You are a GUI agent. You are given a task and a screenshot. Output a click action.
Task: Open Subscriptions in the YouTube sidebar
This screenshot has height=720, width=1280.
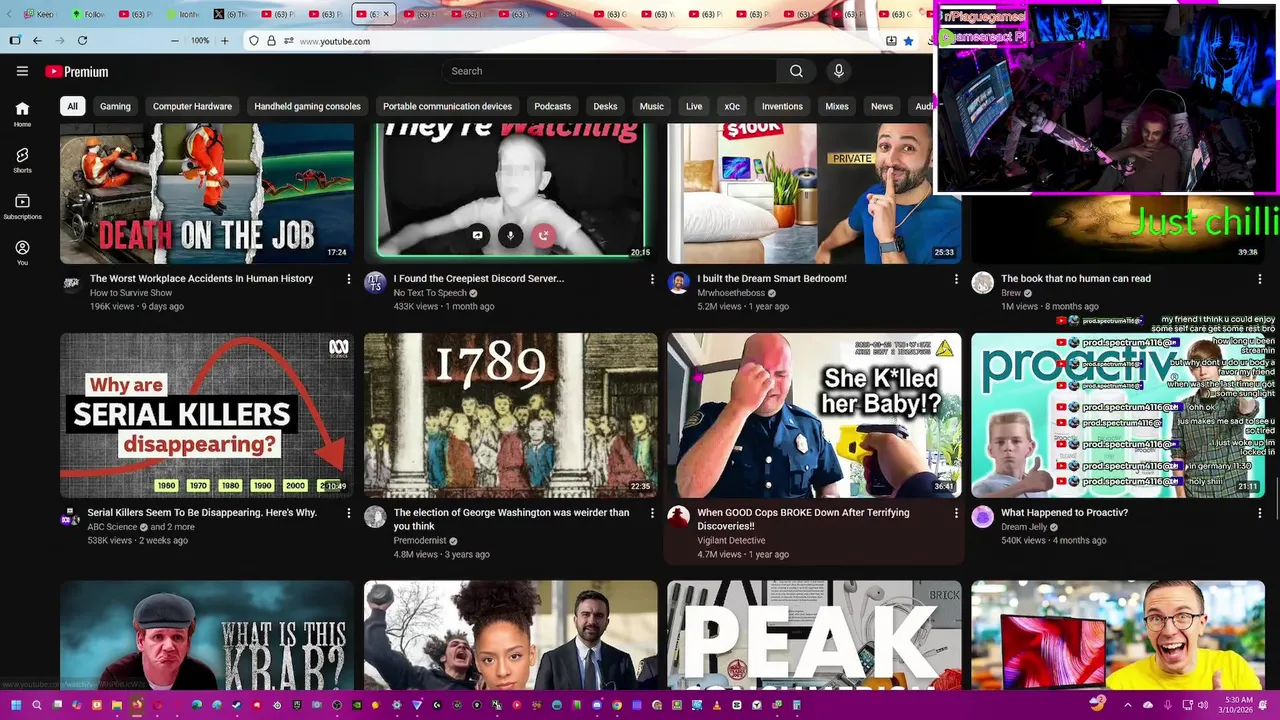(x=22, y=207)
